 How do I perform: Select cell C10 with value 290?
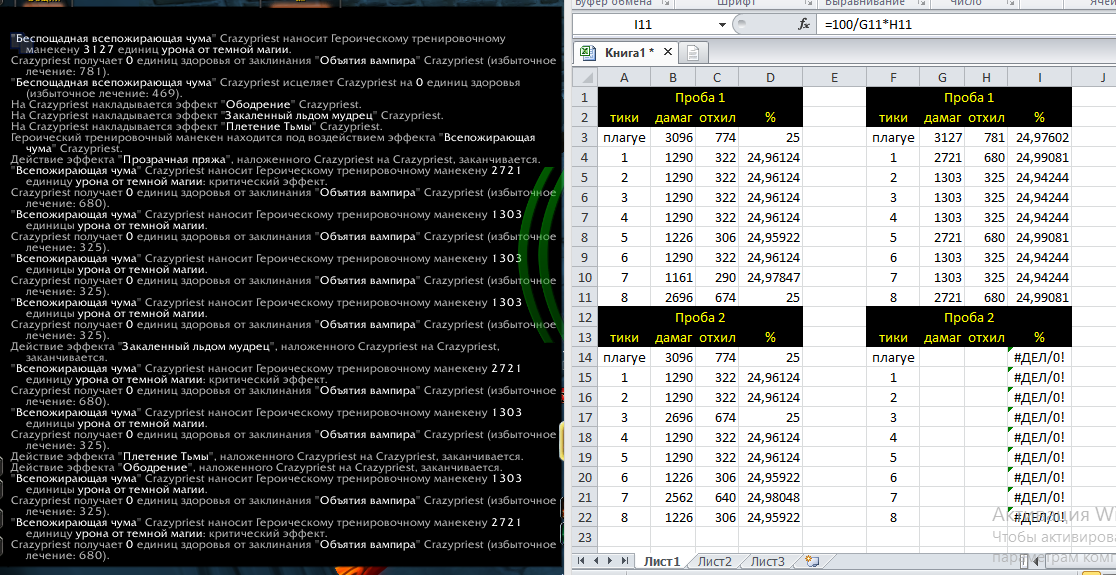717,277
